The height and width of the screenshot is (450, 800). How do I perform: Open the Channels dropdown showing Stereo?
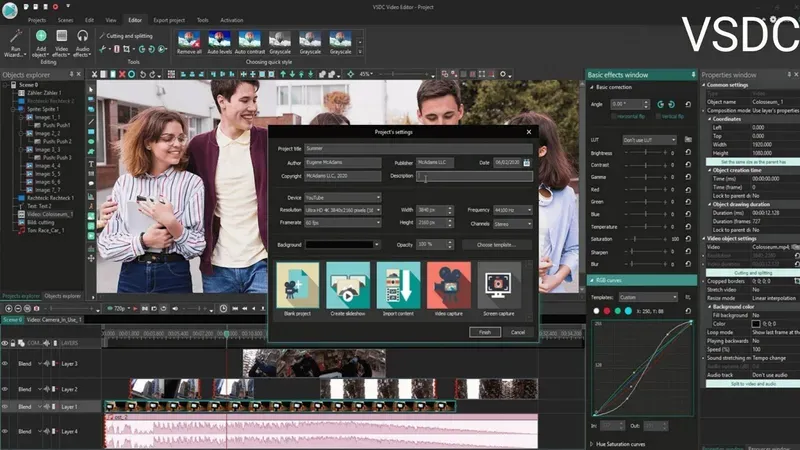(x=513, y=224)
